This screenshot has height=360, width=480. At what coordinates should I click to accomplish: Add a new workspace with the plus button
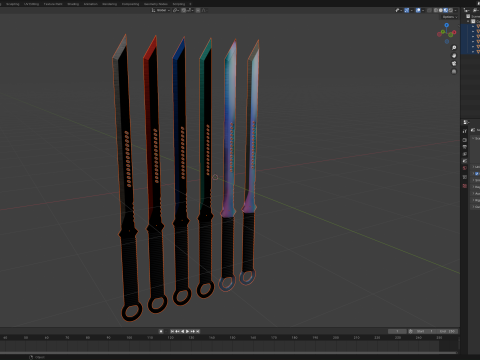click(x=190, y=4)
